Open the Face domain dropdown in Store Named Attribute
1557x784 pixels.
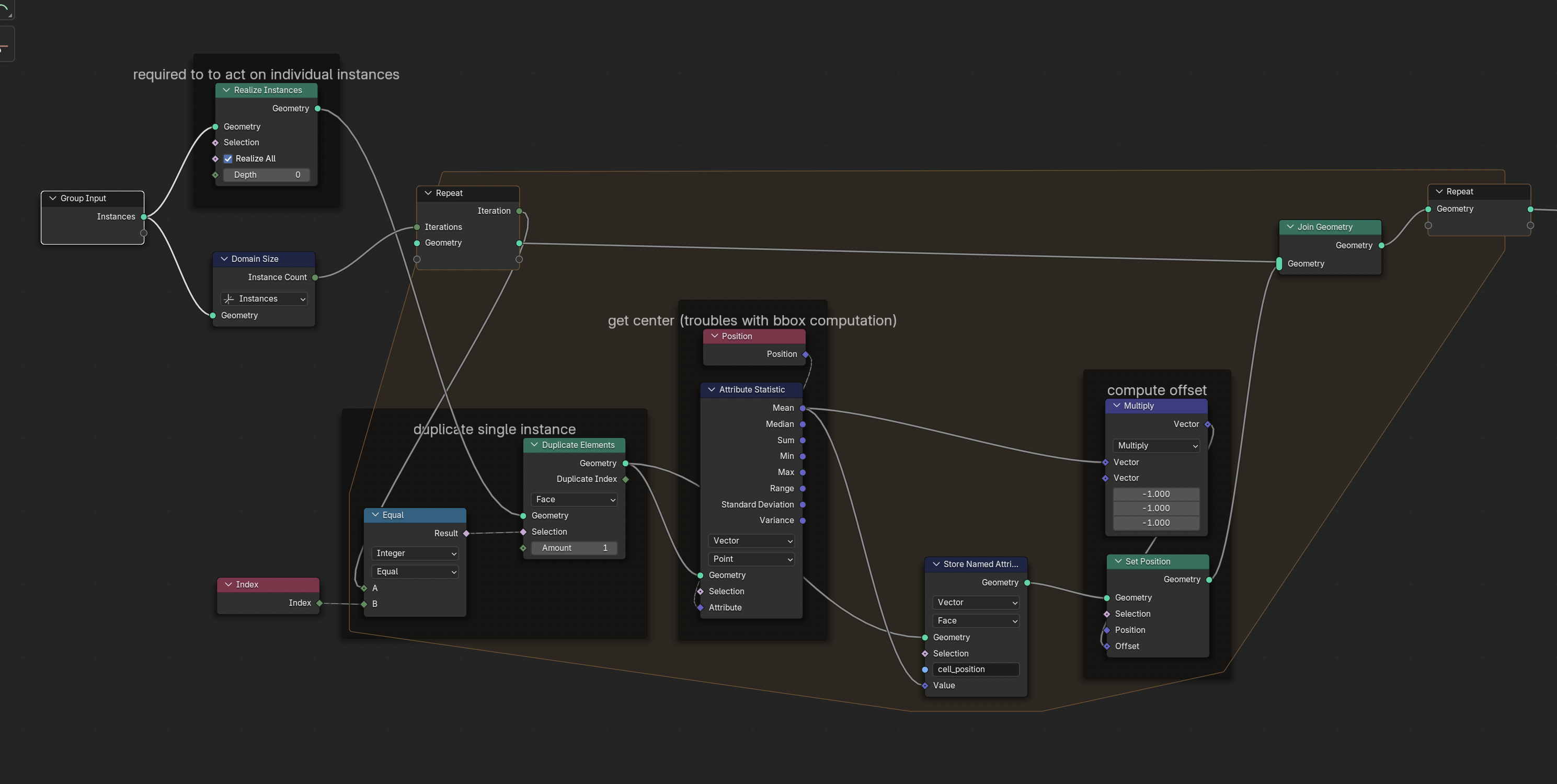pos(976,620)
